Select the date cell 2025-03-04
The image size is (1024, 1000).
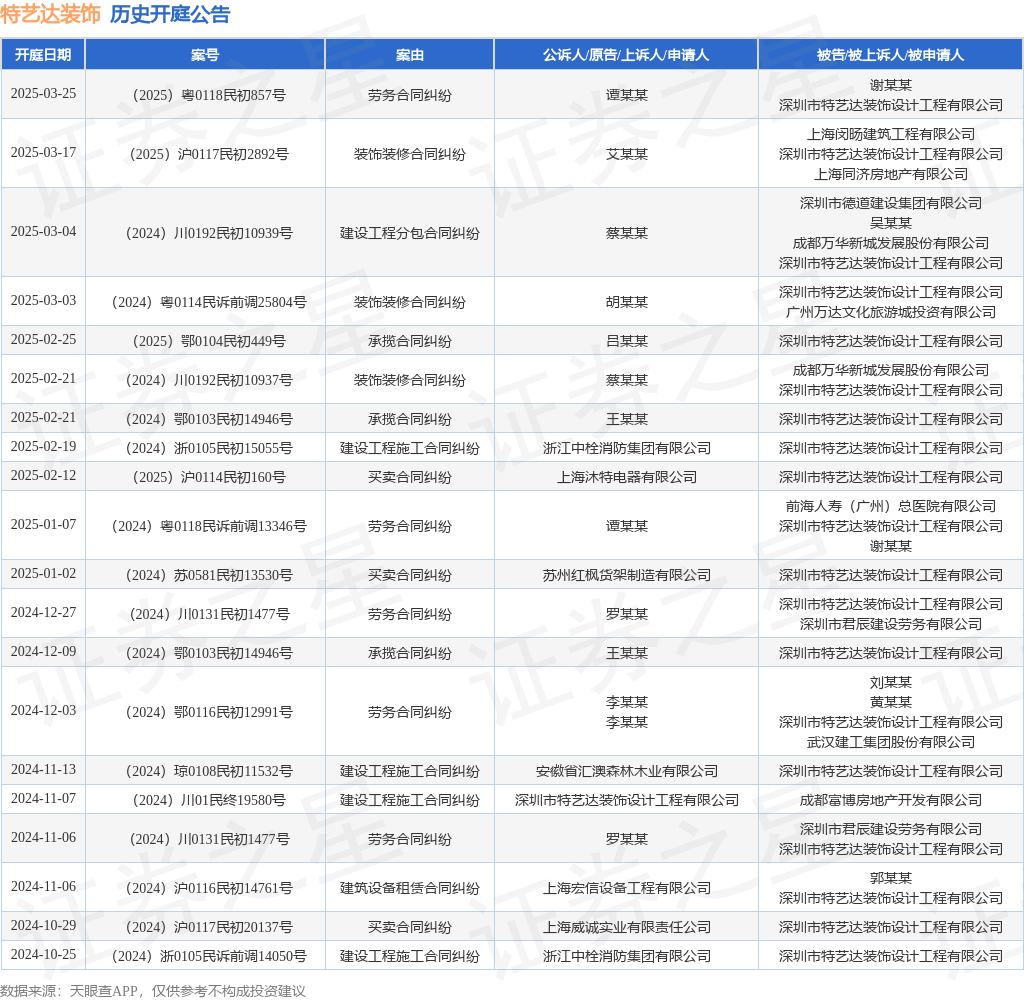(43, 232)
